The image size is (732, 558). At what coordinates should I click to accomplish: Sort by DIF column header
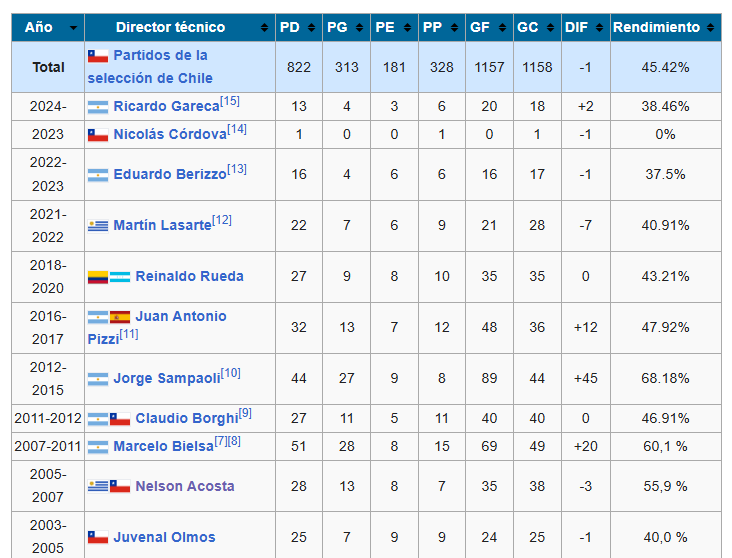coord(584,27)
